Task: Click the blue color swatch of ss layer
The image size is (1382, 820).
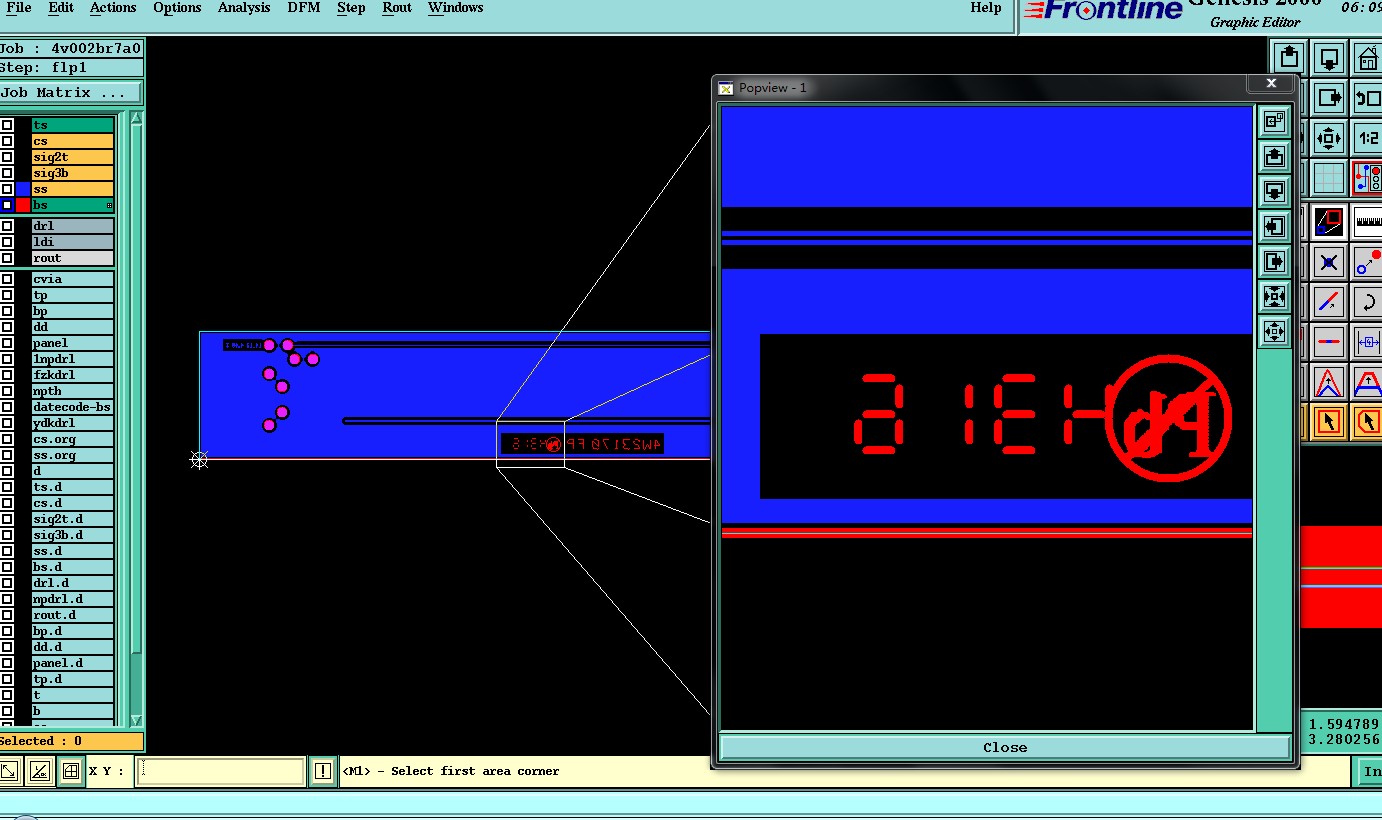Action: coord(23,189)
